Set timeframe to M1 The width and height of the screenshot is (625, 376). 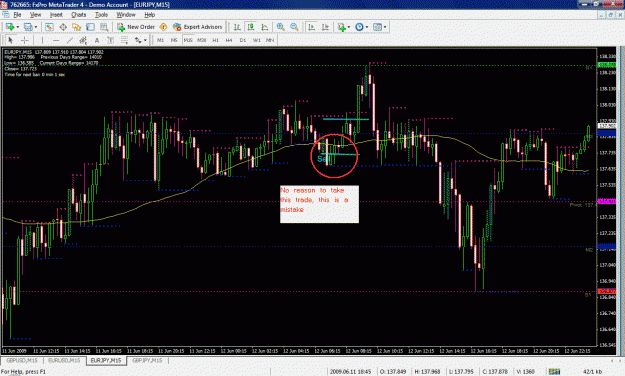[160, 40]
